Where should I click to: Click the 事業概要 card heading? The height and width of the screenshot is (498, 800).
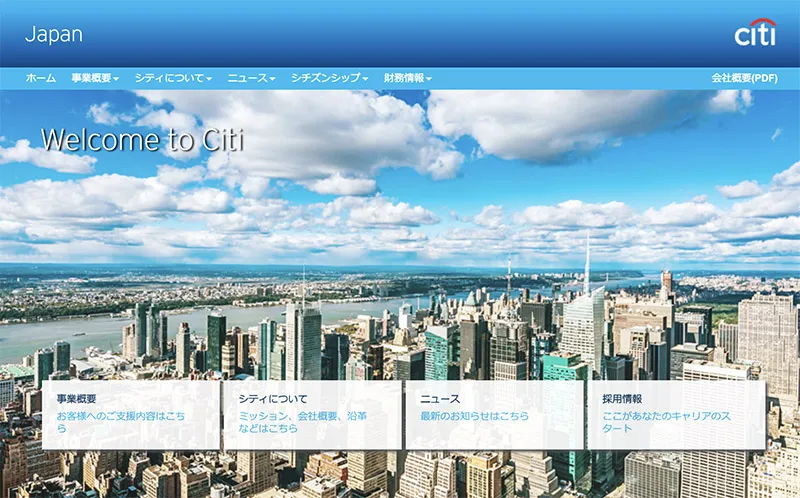tap(77, 399)
